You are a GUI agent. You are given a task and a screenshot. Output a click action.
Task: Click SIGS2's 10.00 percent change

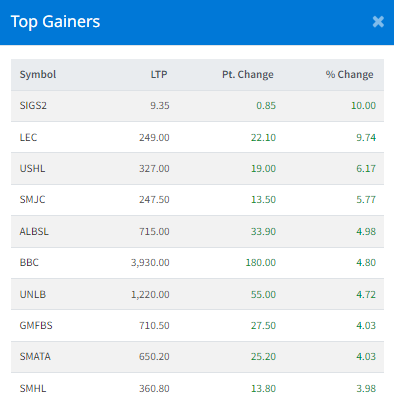point(363,106)
